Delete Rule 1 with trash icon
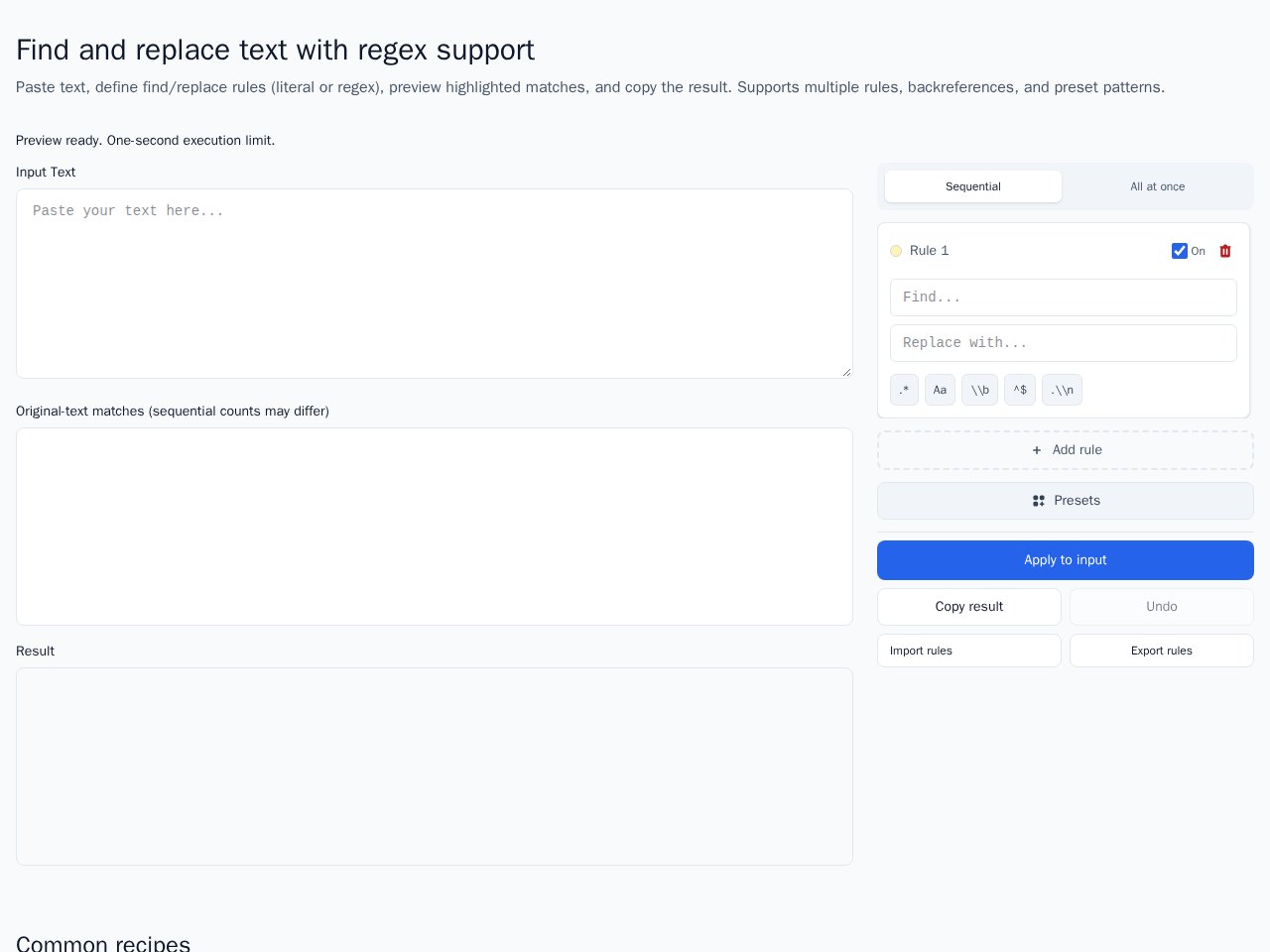 pos(1225,251)
